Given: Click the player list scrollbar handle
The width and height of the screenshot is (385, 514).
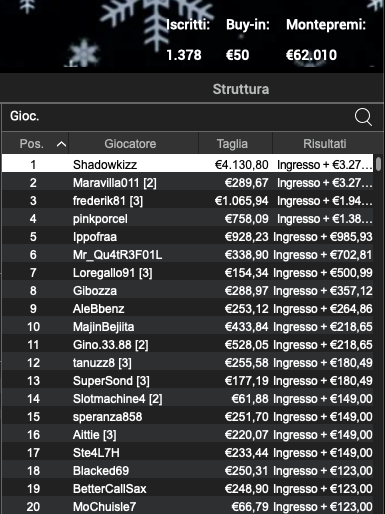Looking at the screenshot, I should pyautogui.click(x=378, y=164).
